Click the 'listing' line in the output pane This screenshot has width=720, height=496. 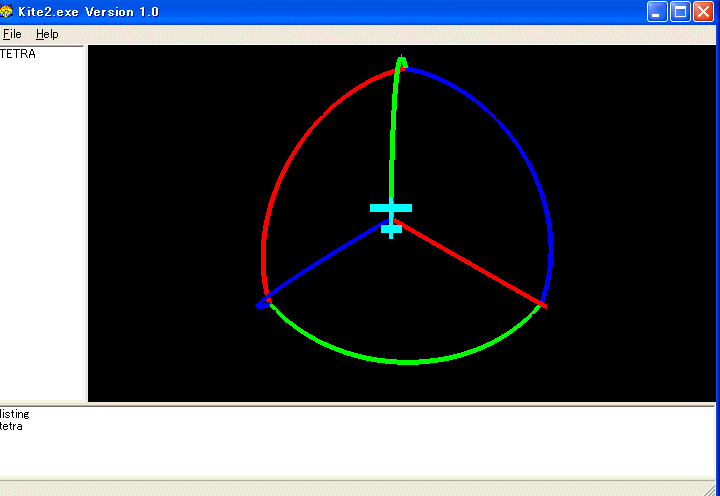coord(15,414)
